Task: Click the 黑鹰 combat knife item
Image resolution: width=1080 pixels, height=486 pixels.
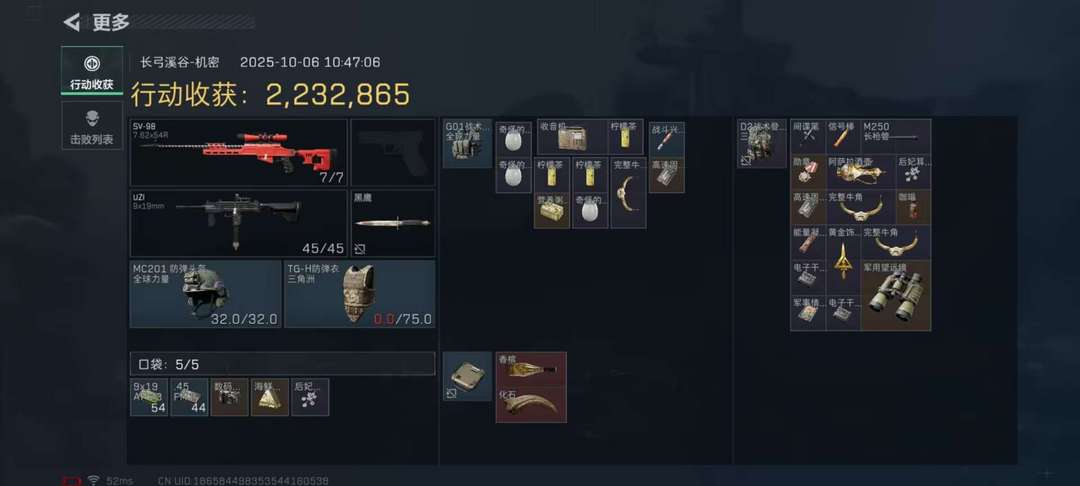Action: click(393, 223)
